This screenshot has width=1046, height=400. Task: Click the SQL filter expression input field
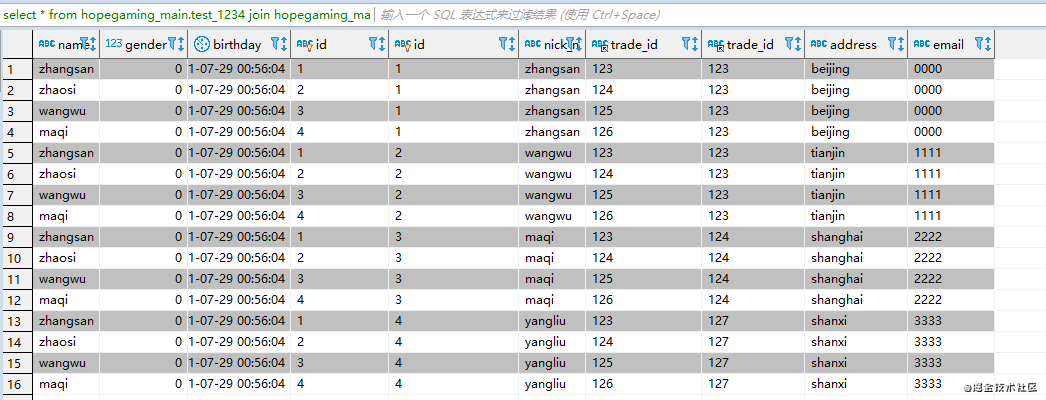click(710, 15)
